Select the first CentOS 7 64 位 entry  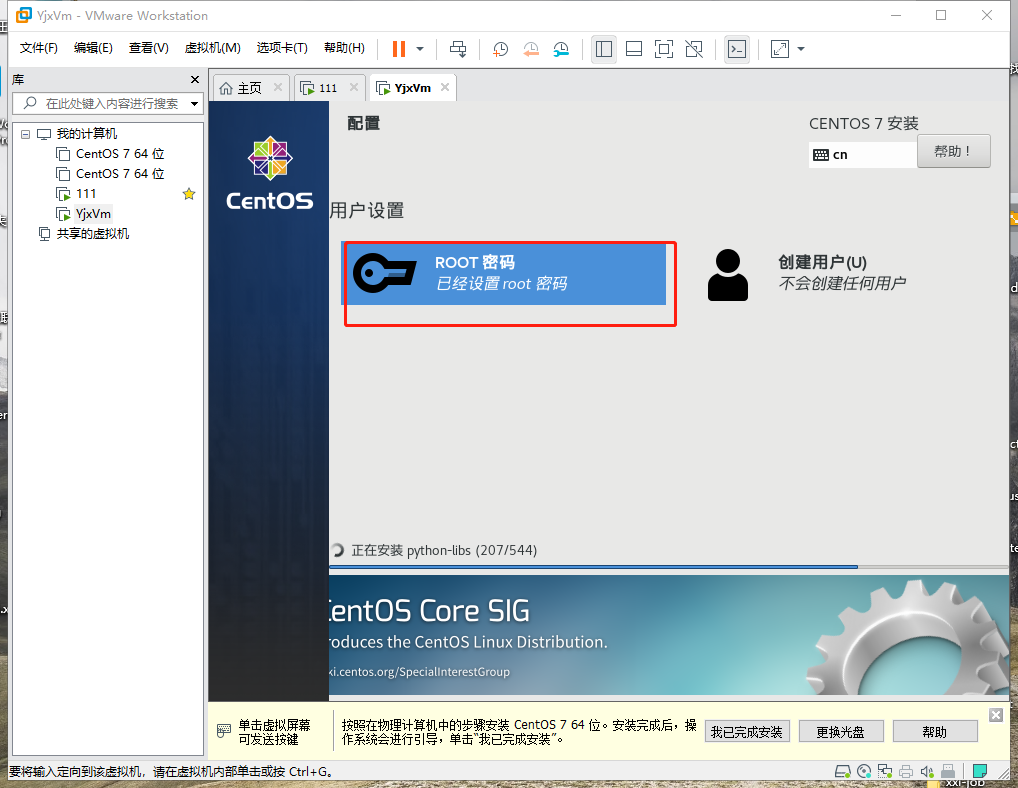click(119, 154)
